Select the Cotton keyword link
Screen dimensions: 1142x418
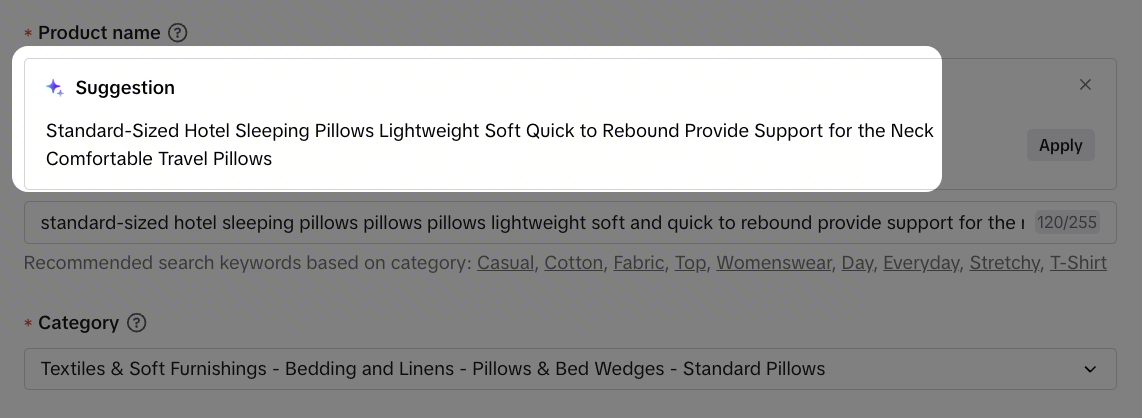coord(574,263)
